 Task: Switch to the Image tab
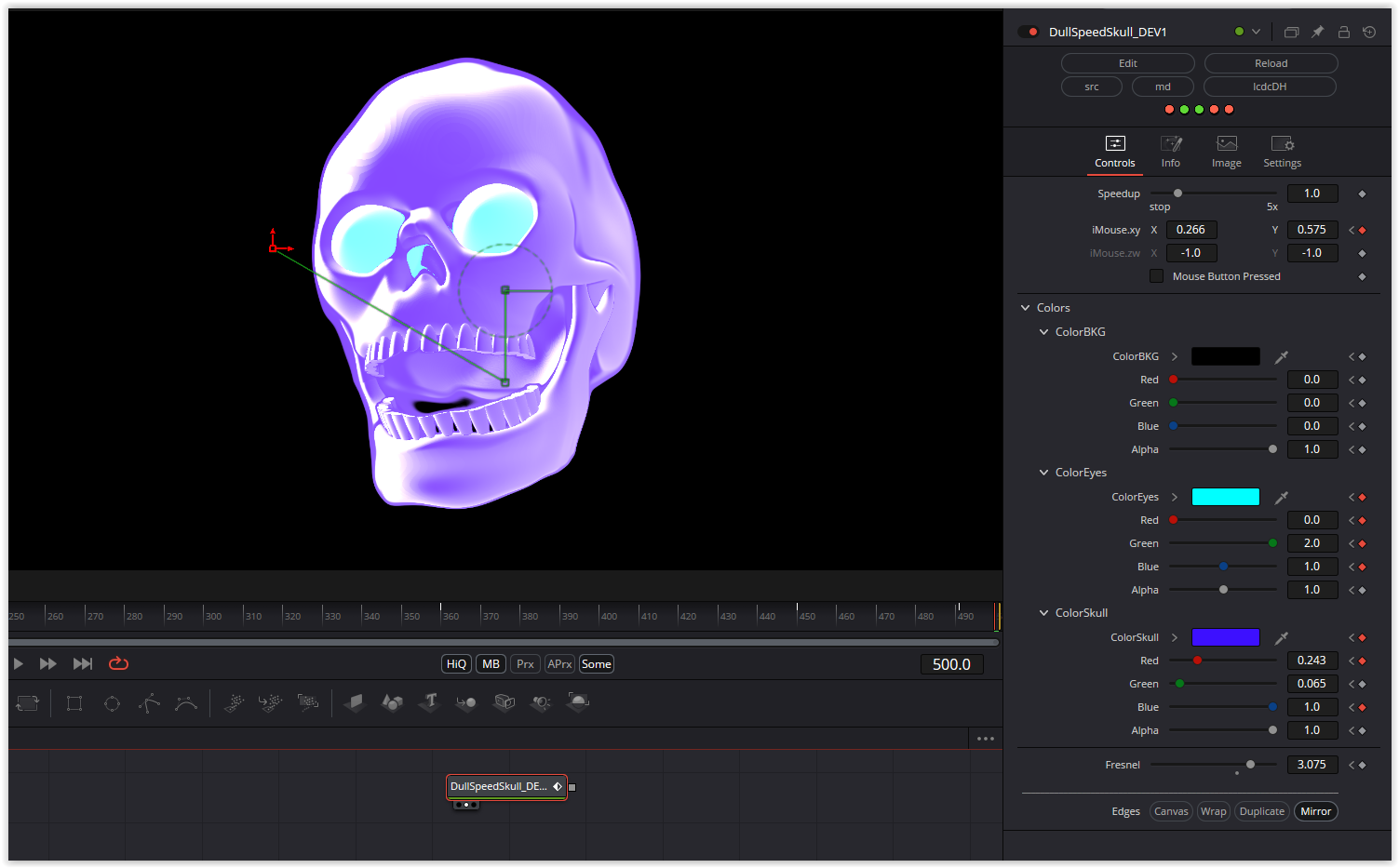[1226, 152]
